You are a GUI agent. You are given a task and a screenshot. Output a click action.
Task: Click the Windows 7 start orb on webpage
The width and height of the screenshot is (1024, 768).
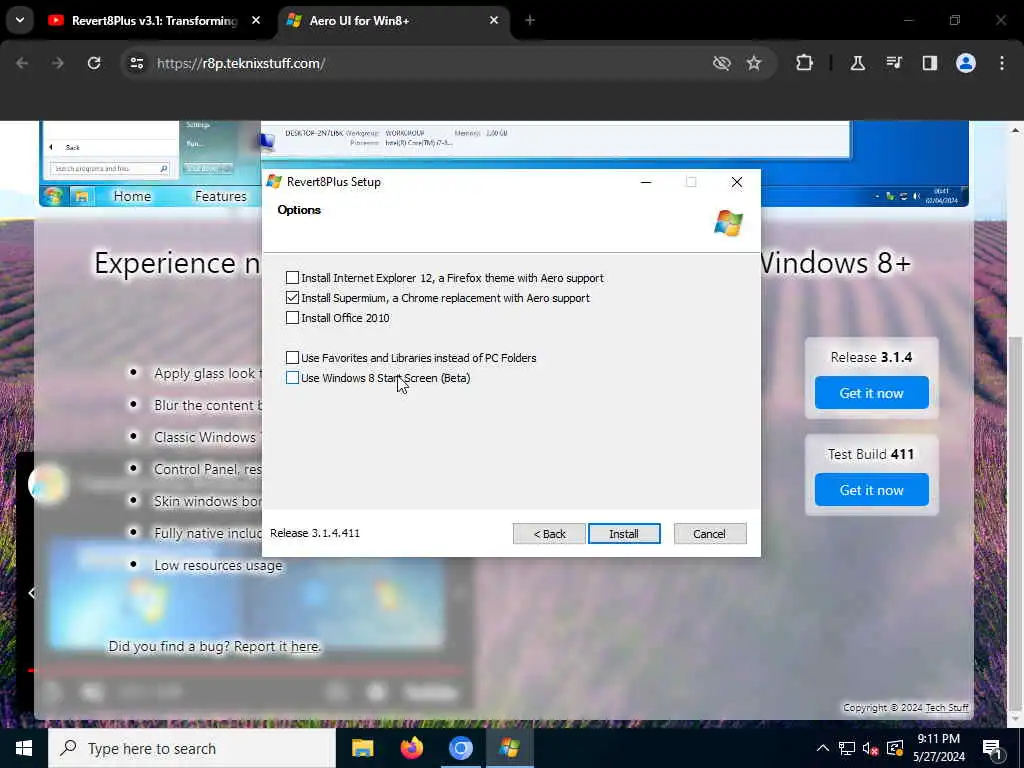tap(54, 196)
